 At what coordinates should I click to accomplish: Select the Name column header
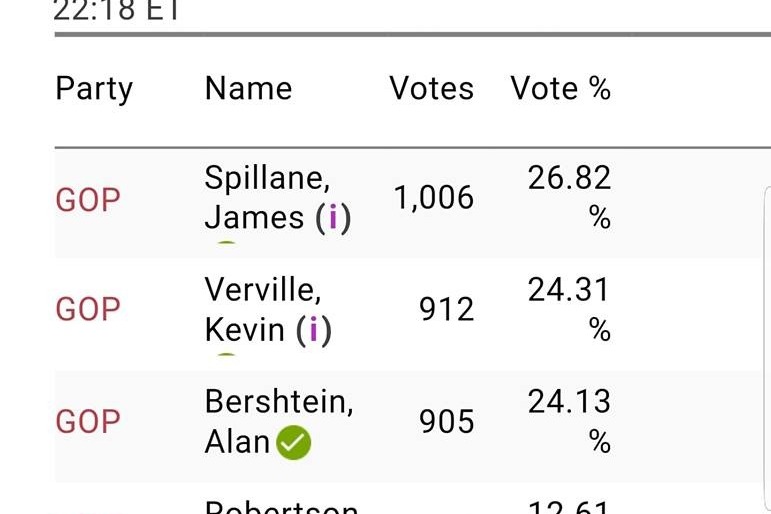[x=248, y=89]
